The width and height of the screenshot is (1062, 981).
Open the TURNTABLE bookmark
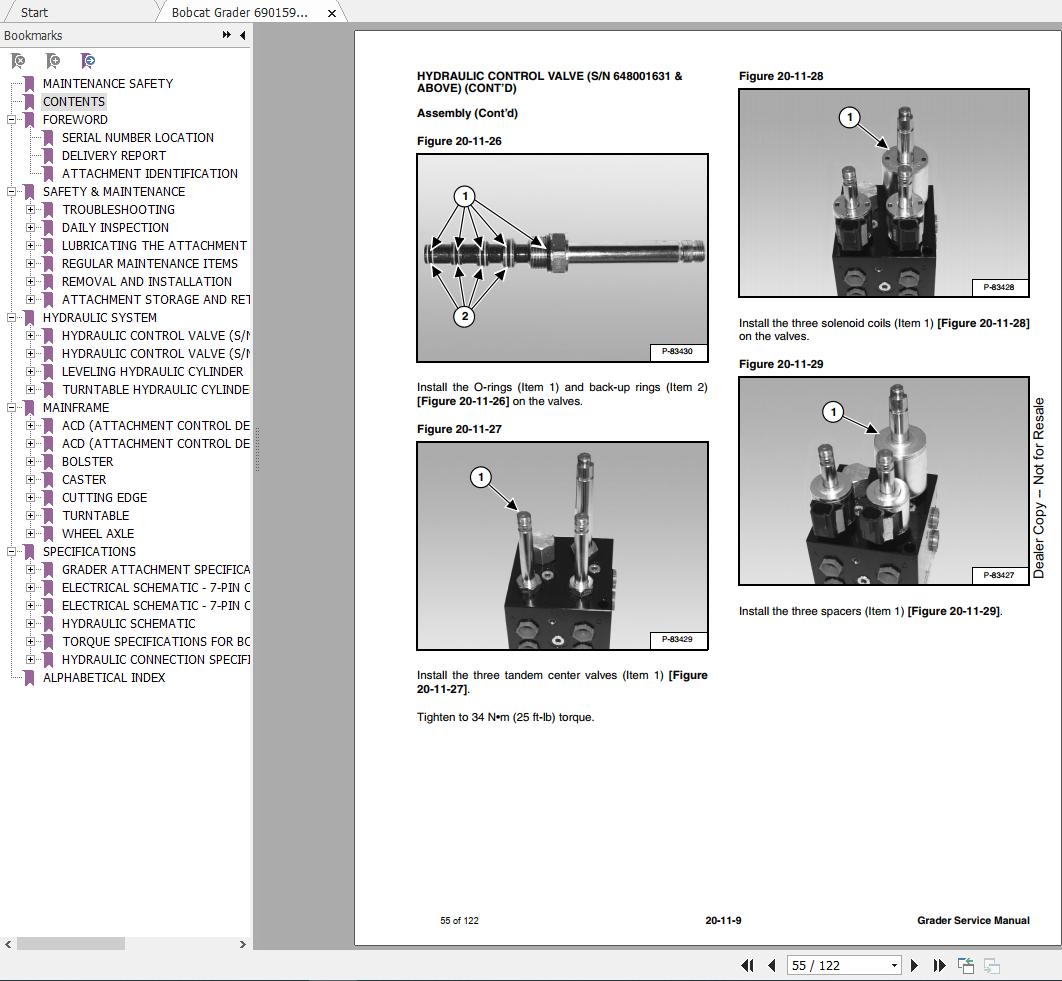[x=95, y=516]
